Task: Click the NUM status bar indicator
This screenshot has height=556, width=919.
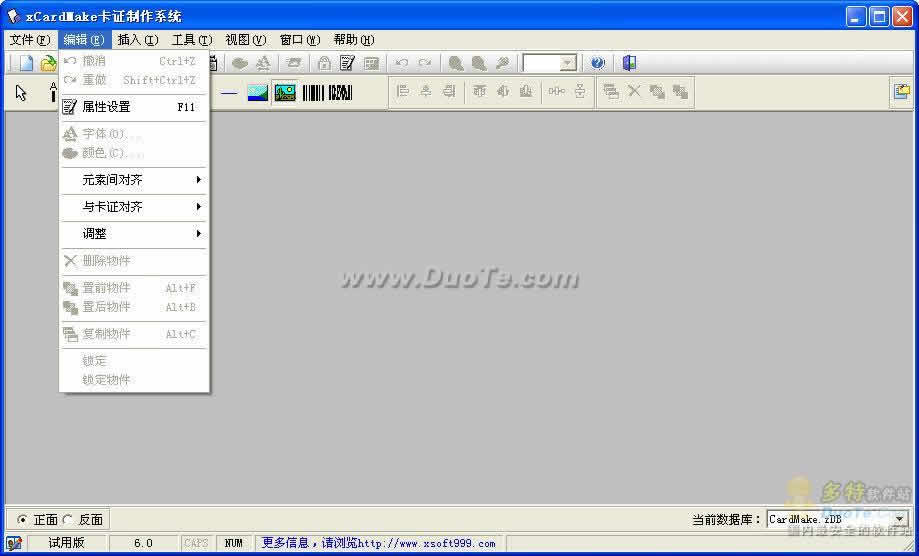Action: tap(233, 544)
